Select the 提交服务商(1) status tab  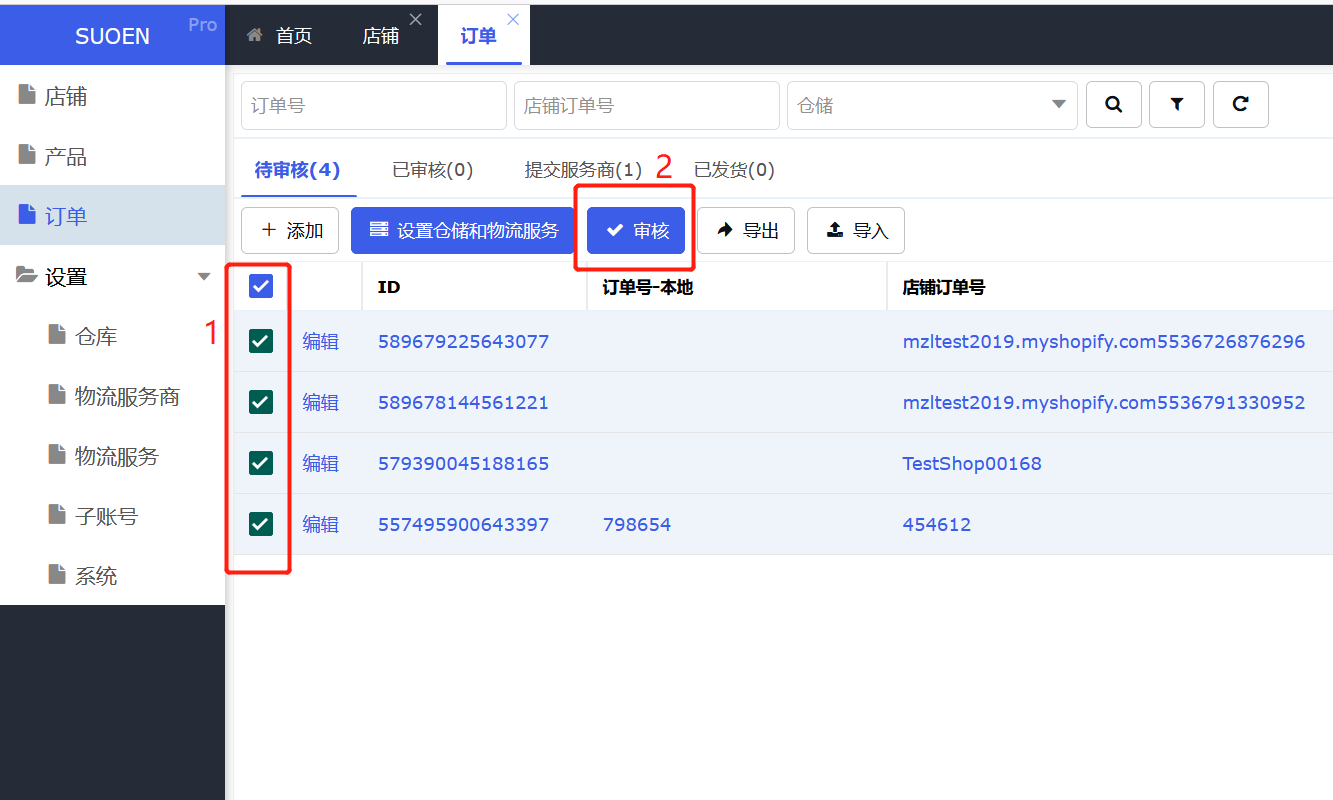pos(584,170)
